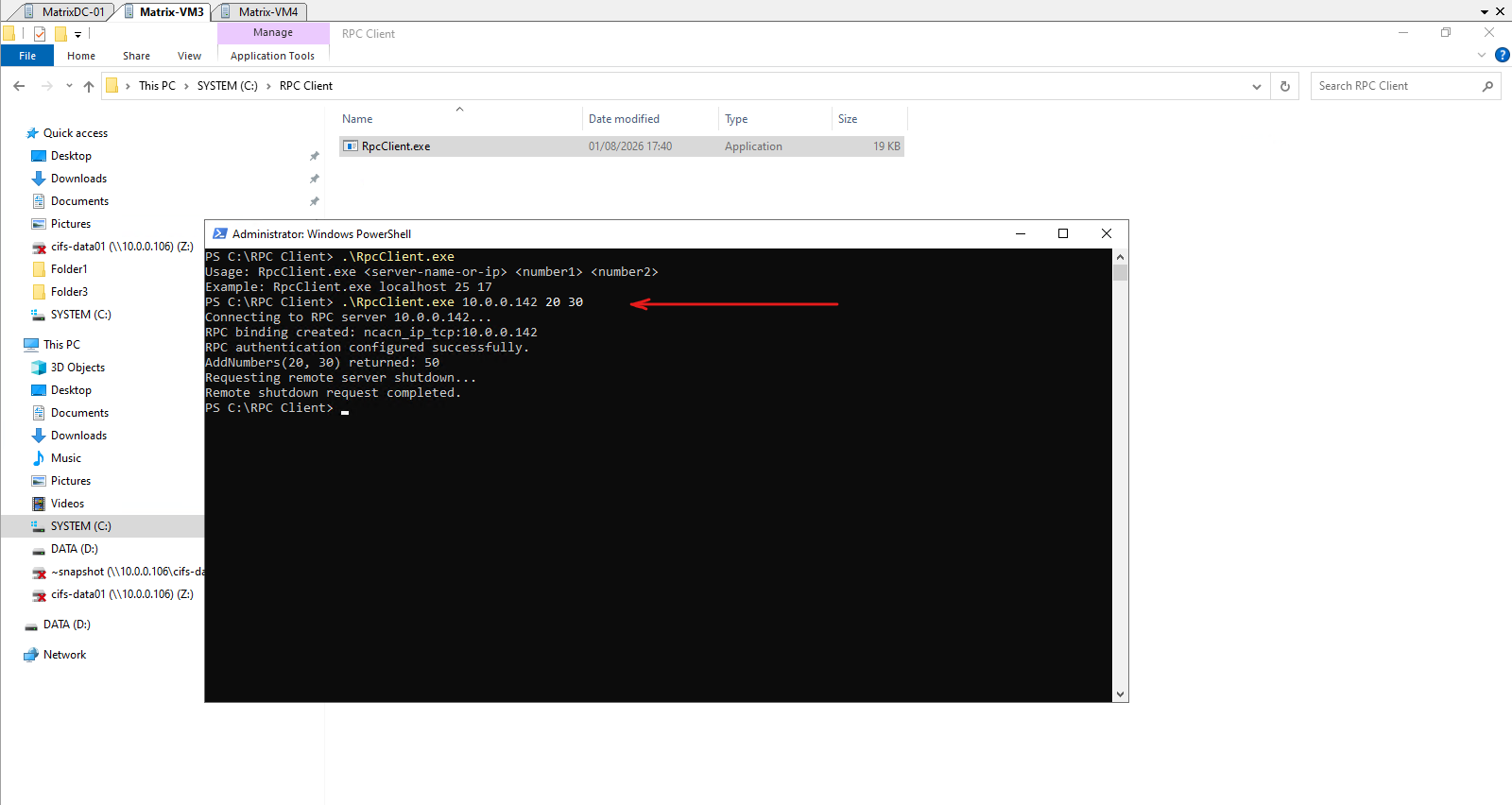Viewport: 1512px width, 805px height.
Task: Click the Back arrow in Explorer
Action: click(19, 86)
